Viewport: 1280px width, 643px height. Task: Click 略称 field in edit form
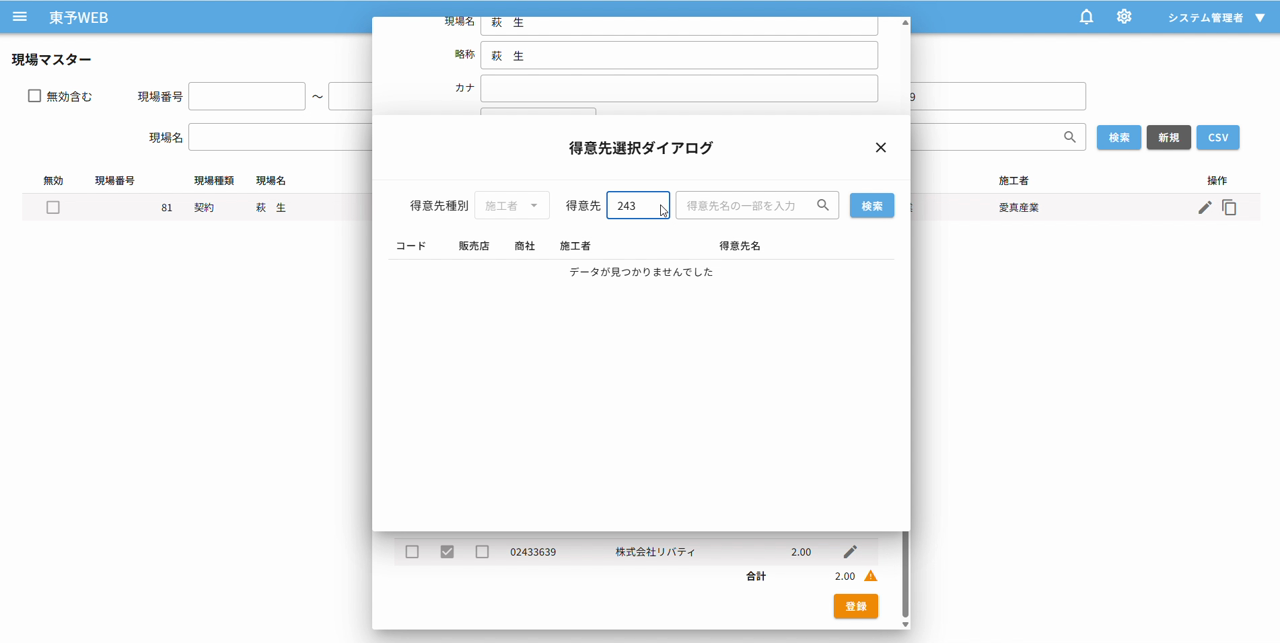coord(679,55)
